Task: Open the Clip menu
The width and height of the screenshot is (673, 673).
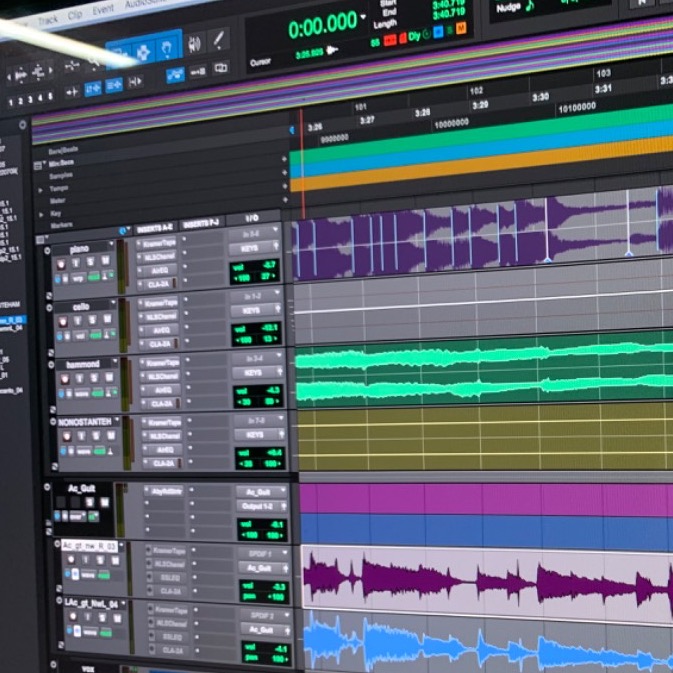Action: (75, 15)
